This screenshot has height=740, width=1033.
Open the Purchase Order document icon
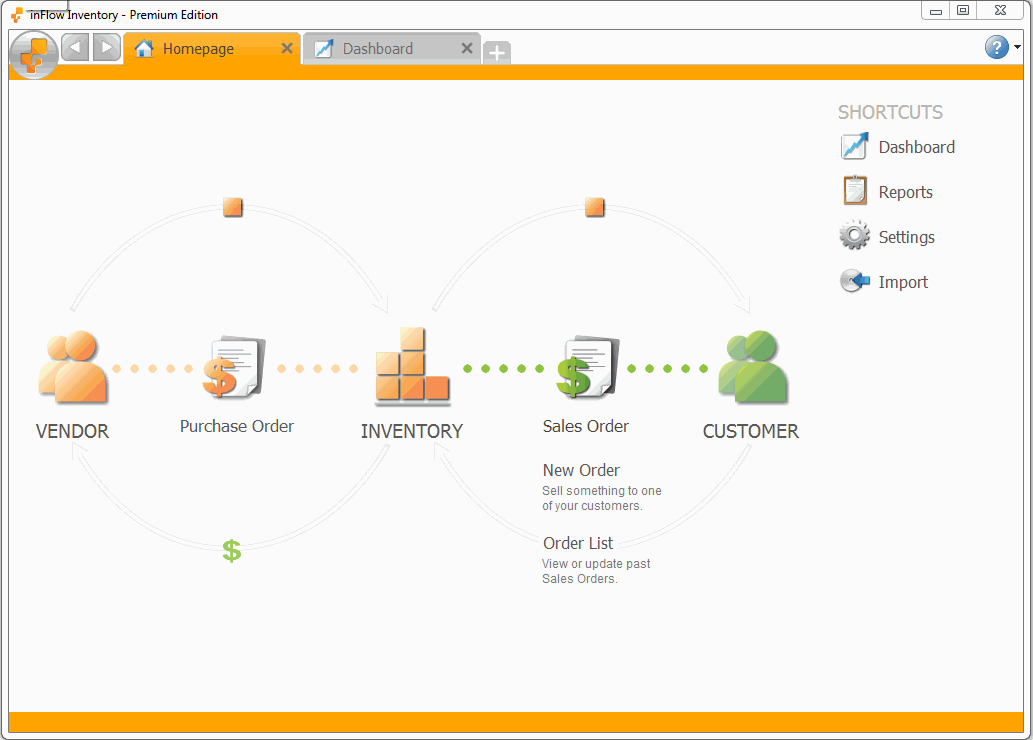pos(236,368)
